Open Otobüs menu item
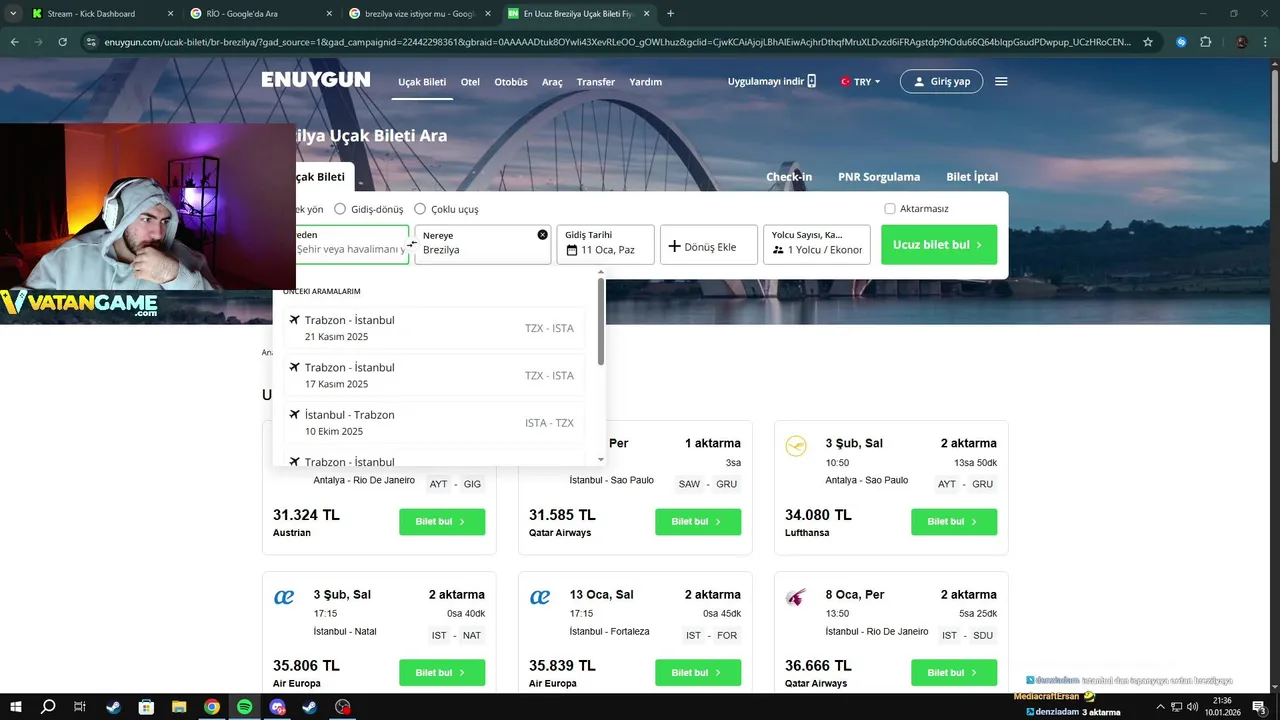The image size is (1280, 720). [511, 82]
